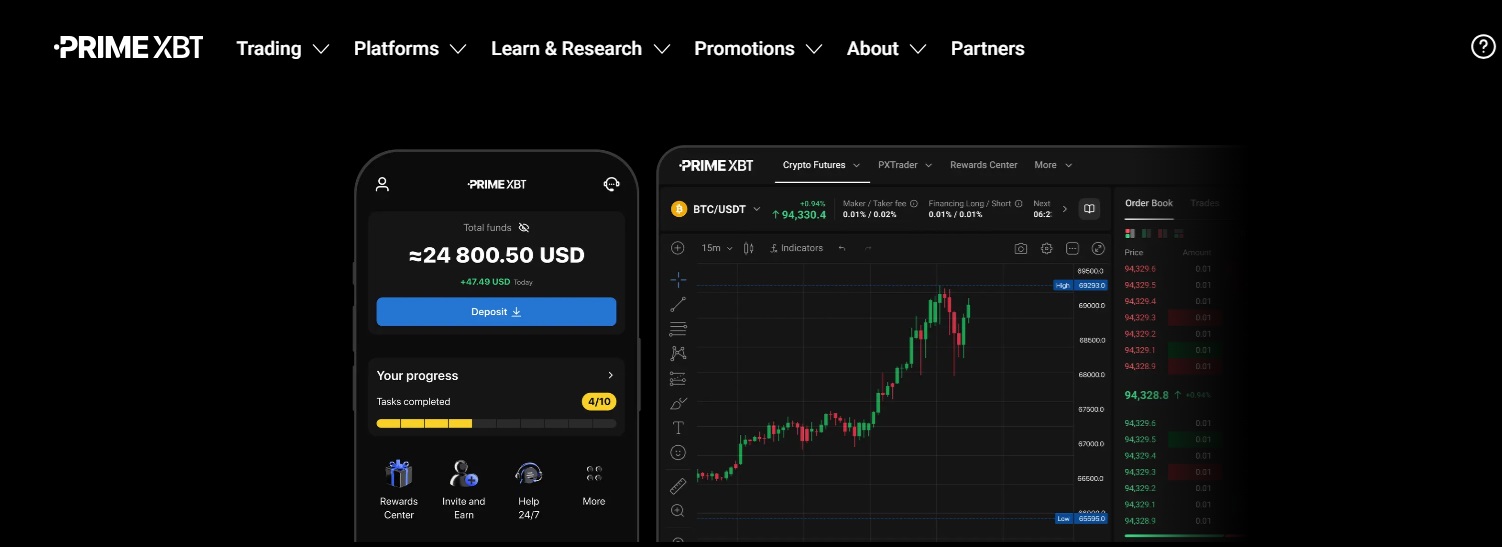Click the Financing Long / Short info icon
The width and height of the screenshot is (1502, 547).
point(1019,203)
